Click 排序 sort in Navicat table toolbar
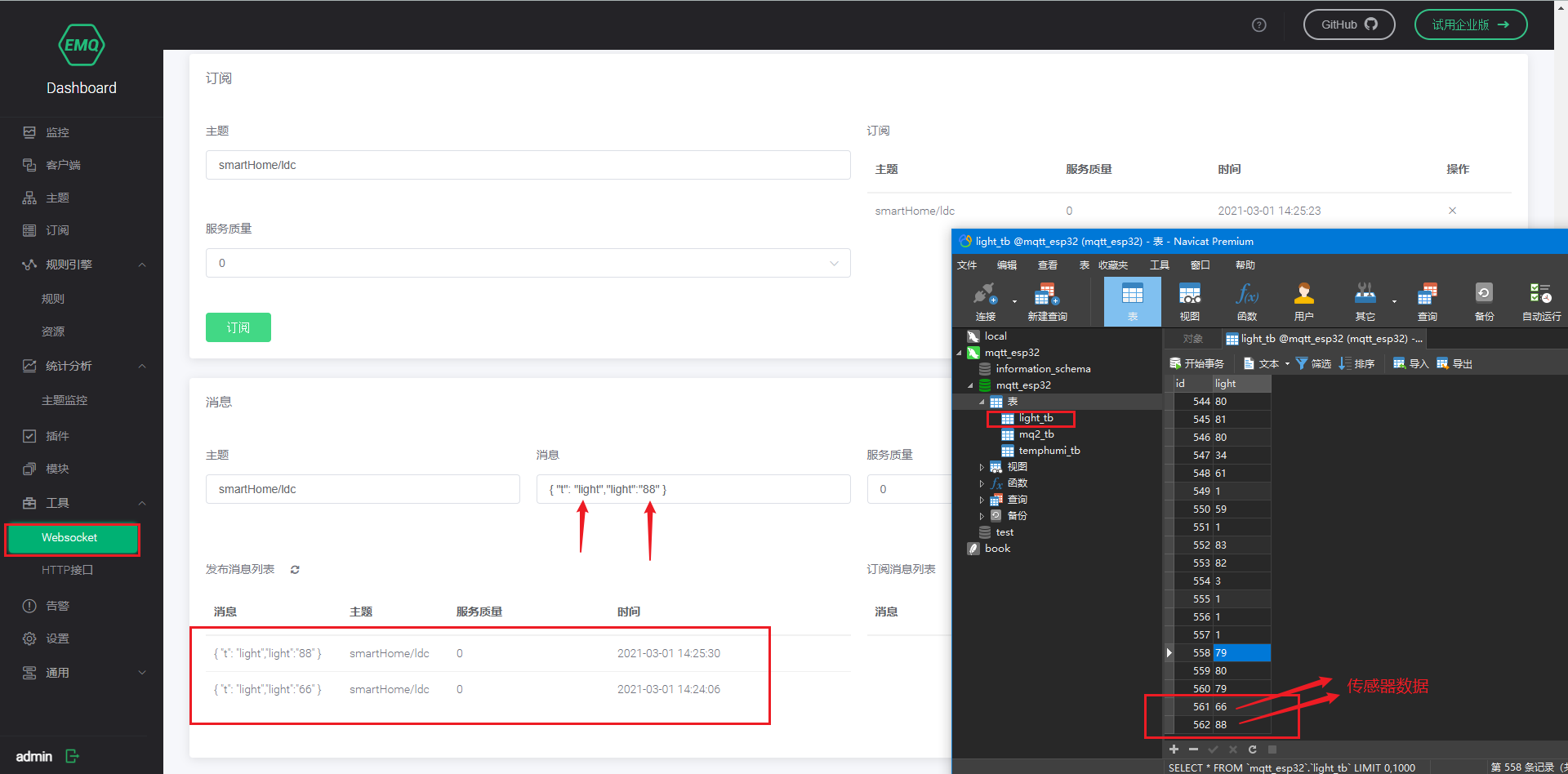The width and height of the screenshot is (1568, 774). 1356,363
